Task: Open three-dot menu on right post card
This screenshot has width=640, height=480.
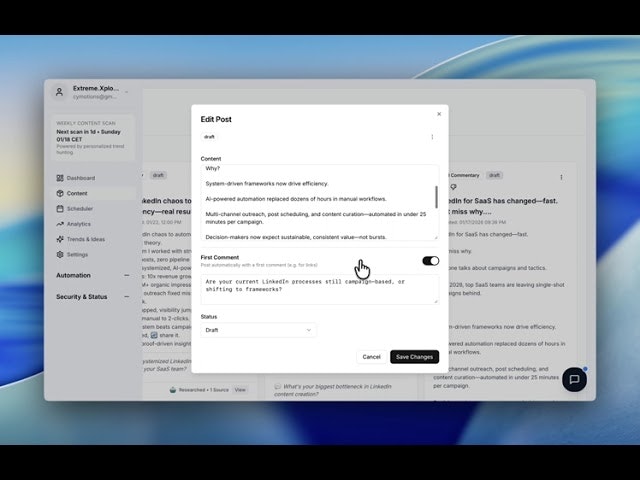Action: [x=561, y=177]
